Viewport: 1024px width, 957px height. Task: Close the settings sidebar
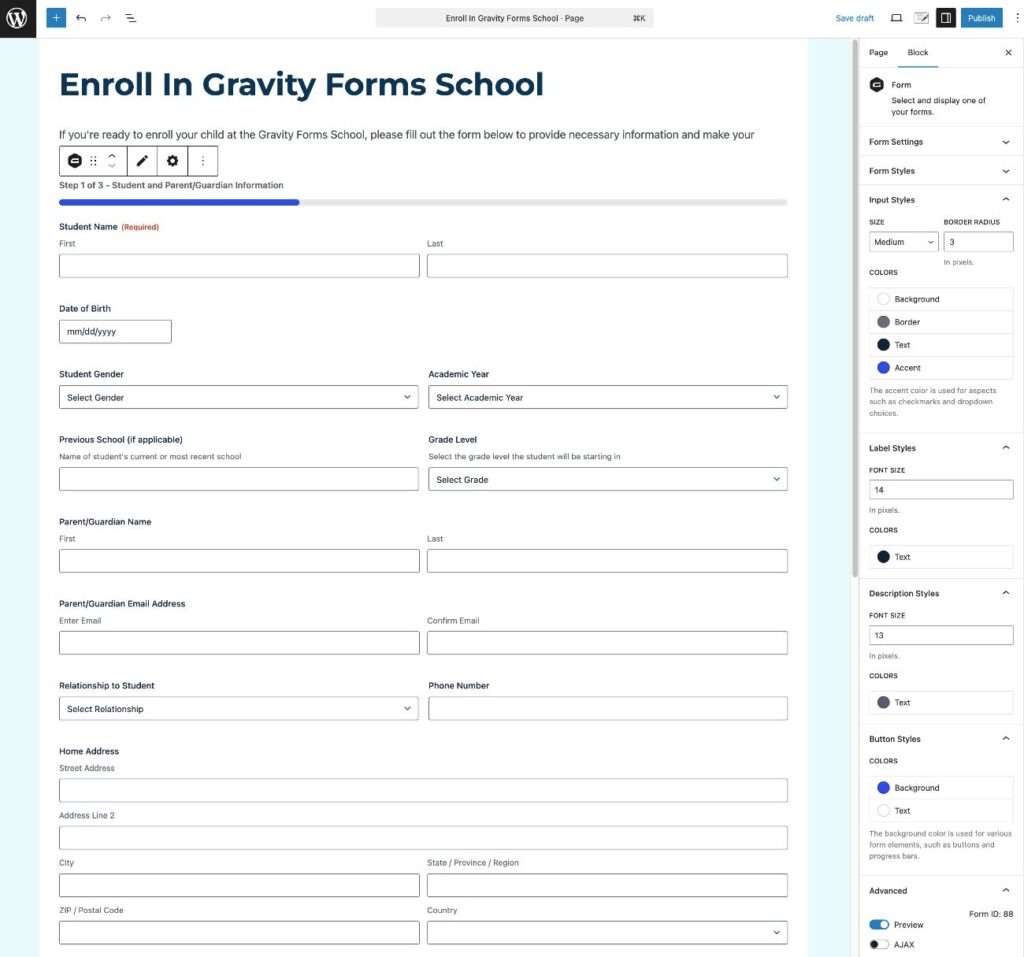pyautogui.click(x=1008, y=52)
